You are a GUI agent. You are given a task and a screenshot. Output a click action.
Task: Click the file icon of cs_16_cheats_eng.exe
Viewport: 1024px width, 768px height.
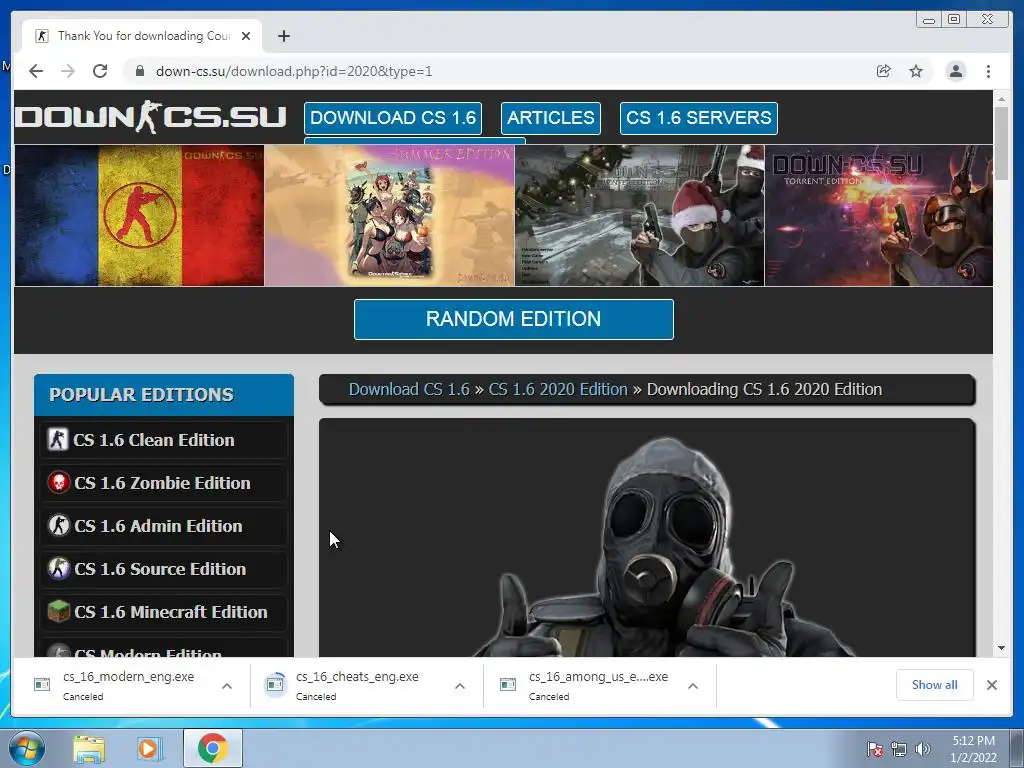pyautogui.click(x=275, y=684)
